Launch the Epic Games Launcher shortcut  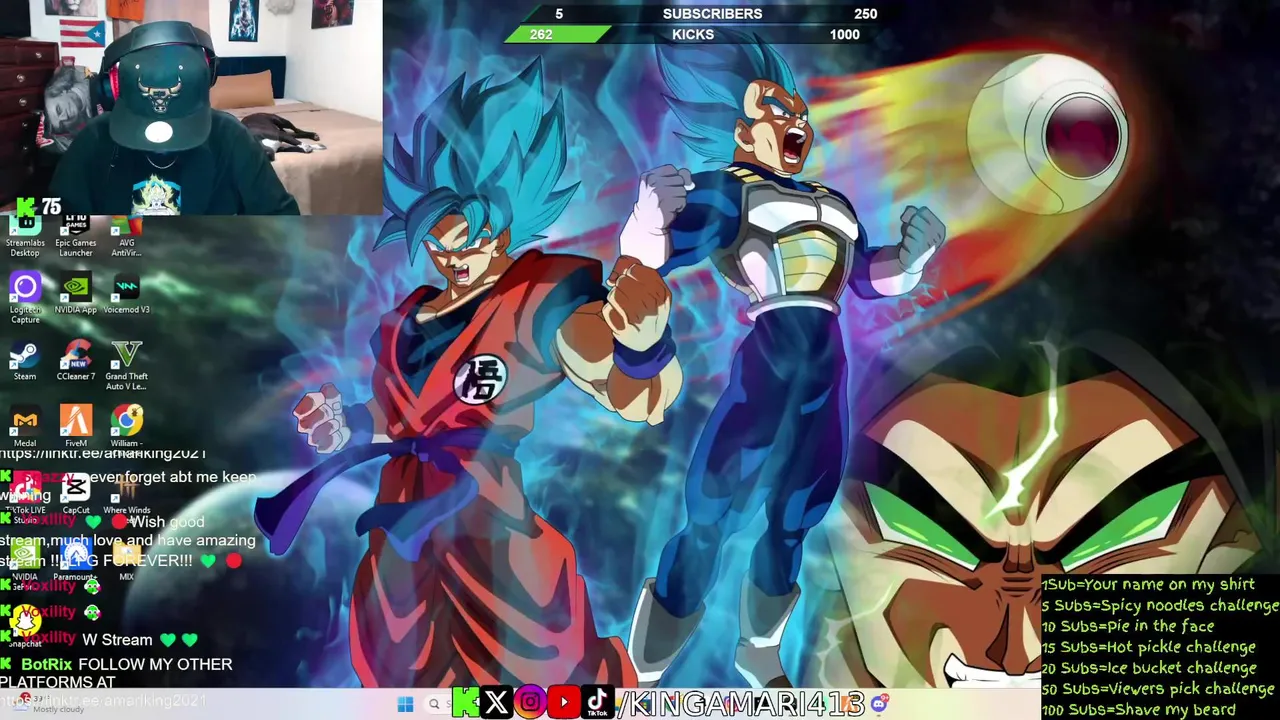76,236
